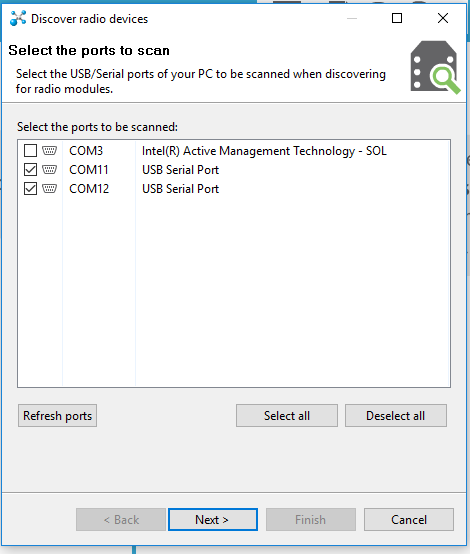Click Intel(R) Active Management Technology - SOL entry
470x554 pixels.
264,151
